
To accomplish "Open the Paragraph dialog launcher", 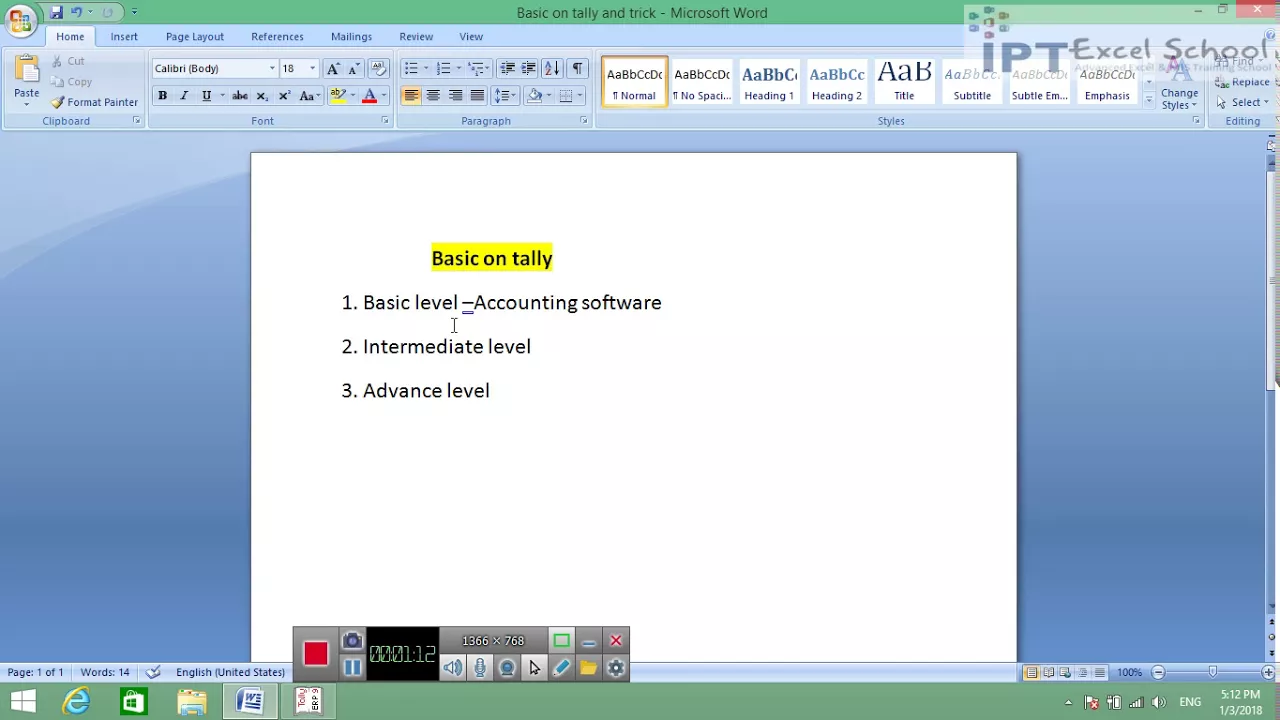I will 584,121.
